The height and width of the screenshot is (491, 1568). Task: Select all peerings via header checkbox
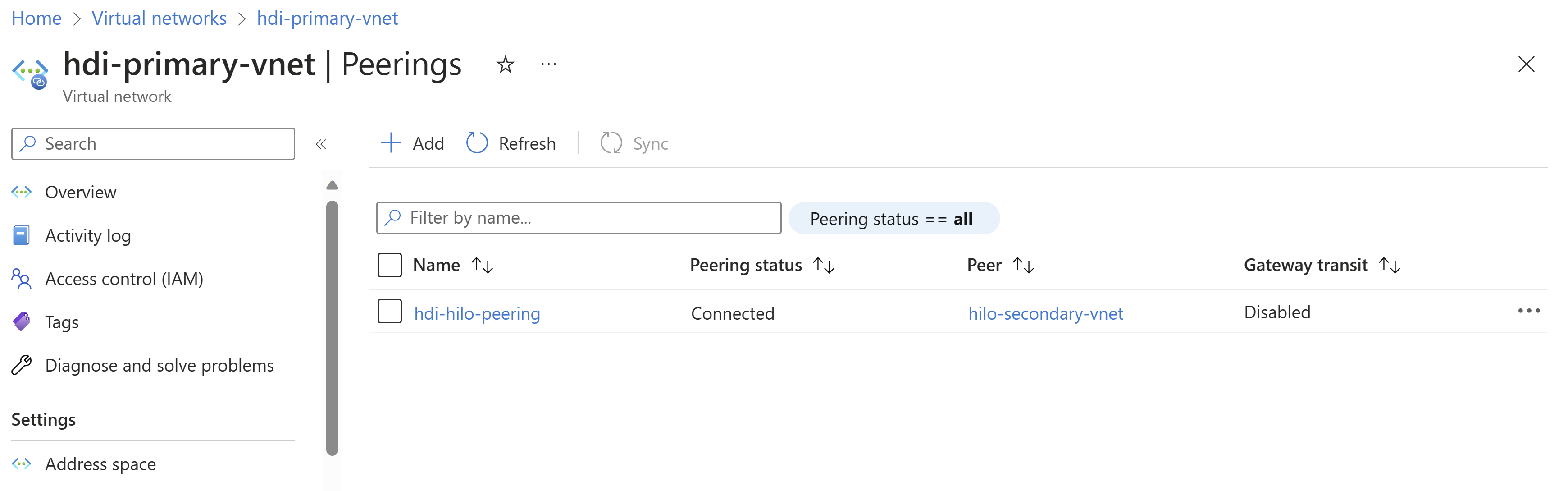[x=390, y=264]
